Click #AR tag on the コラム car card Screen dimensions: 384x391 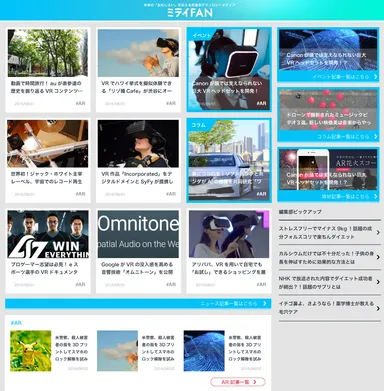(x=262, y=194)
